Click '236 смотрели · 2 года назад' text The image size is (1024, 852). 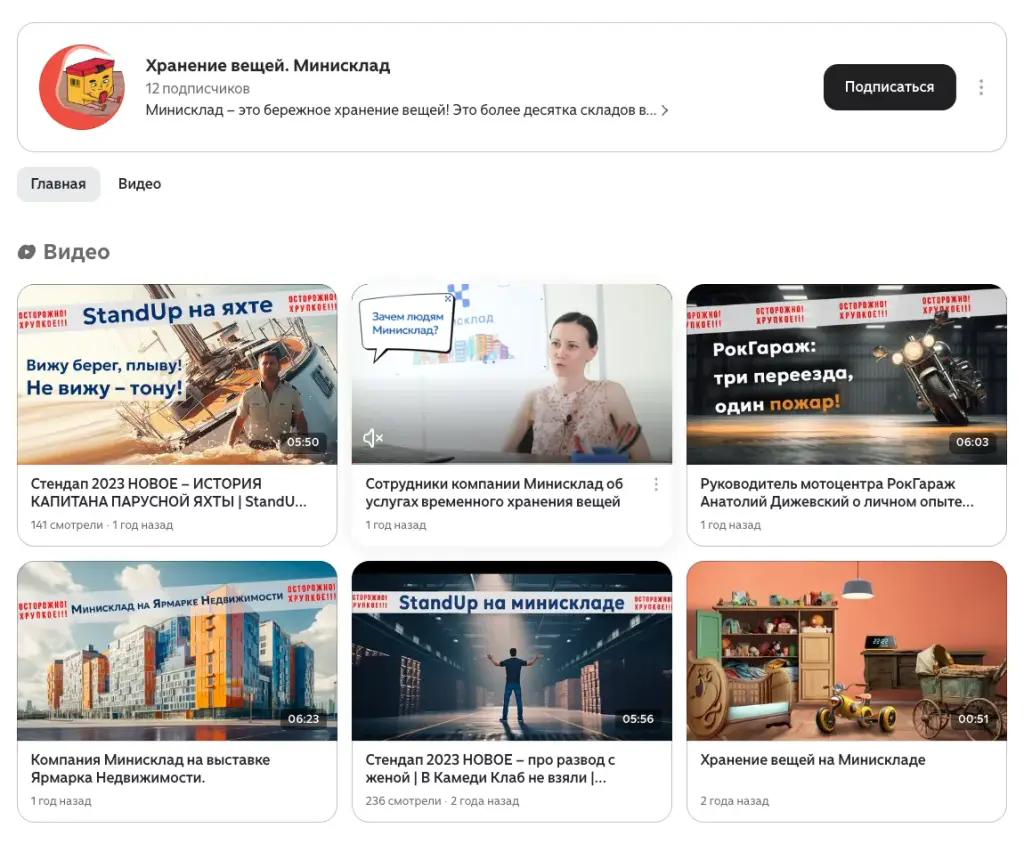(x=442, y=801)
